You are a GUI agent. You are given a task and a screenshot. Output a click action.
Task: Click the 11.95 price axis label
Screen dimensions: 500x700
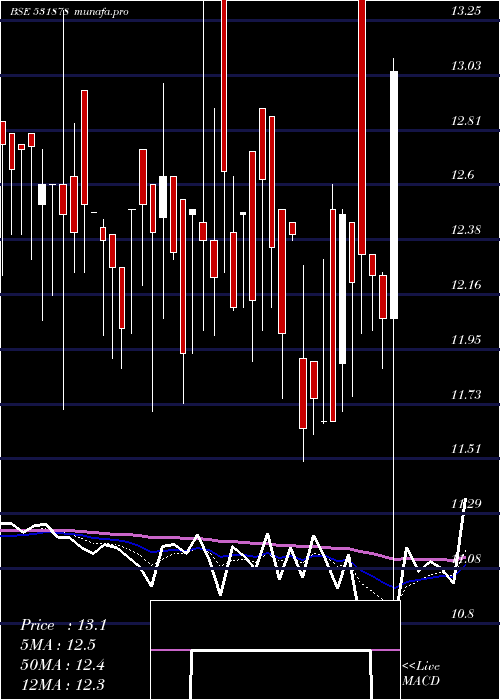click(466, 341)
